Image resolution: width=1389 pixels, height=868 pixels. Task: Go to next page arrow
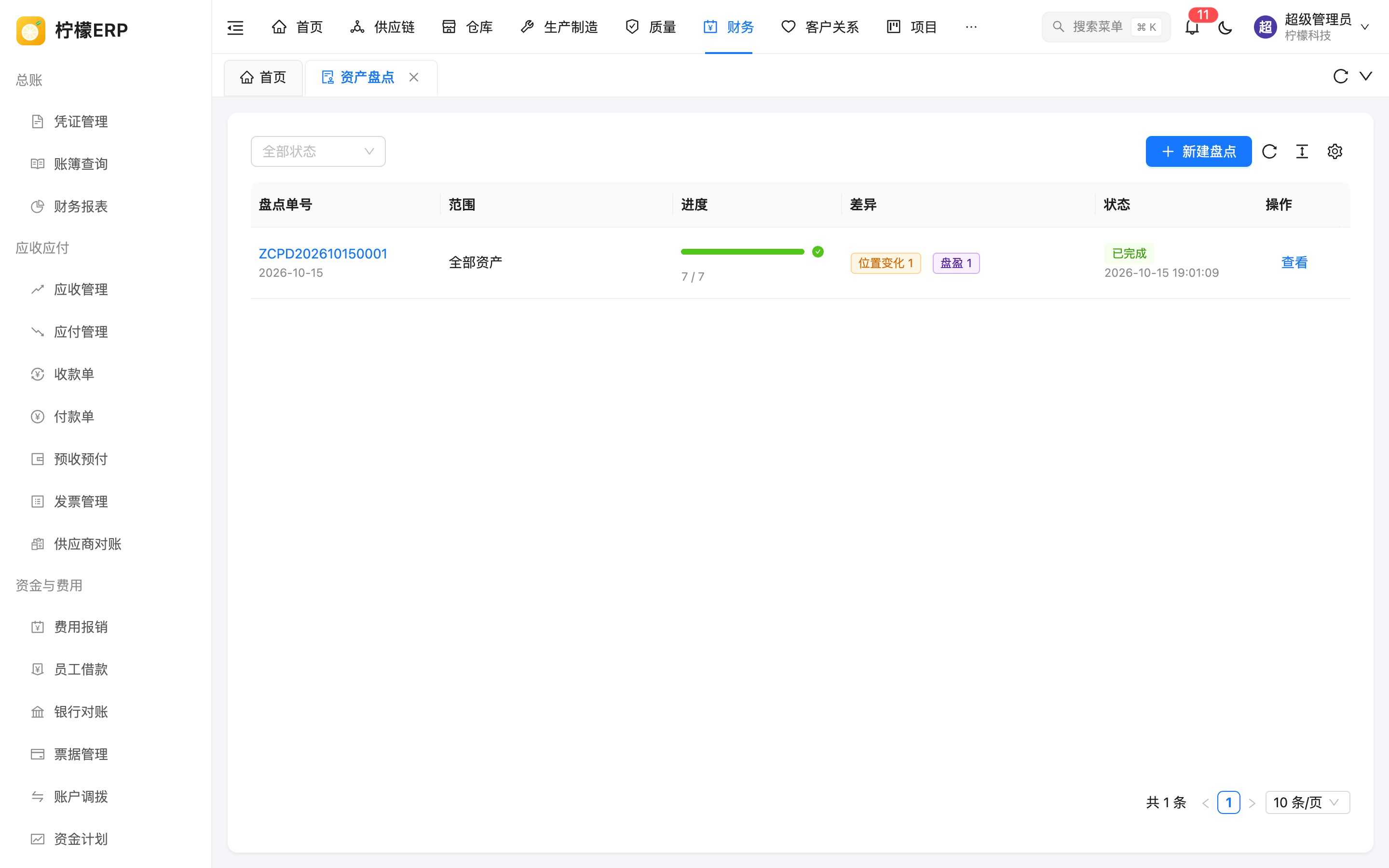point(1253,802)
